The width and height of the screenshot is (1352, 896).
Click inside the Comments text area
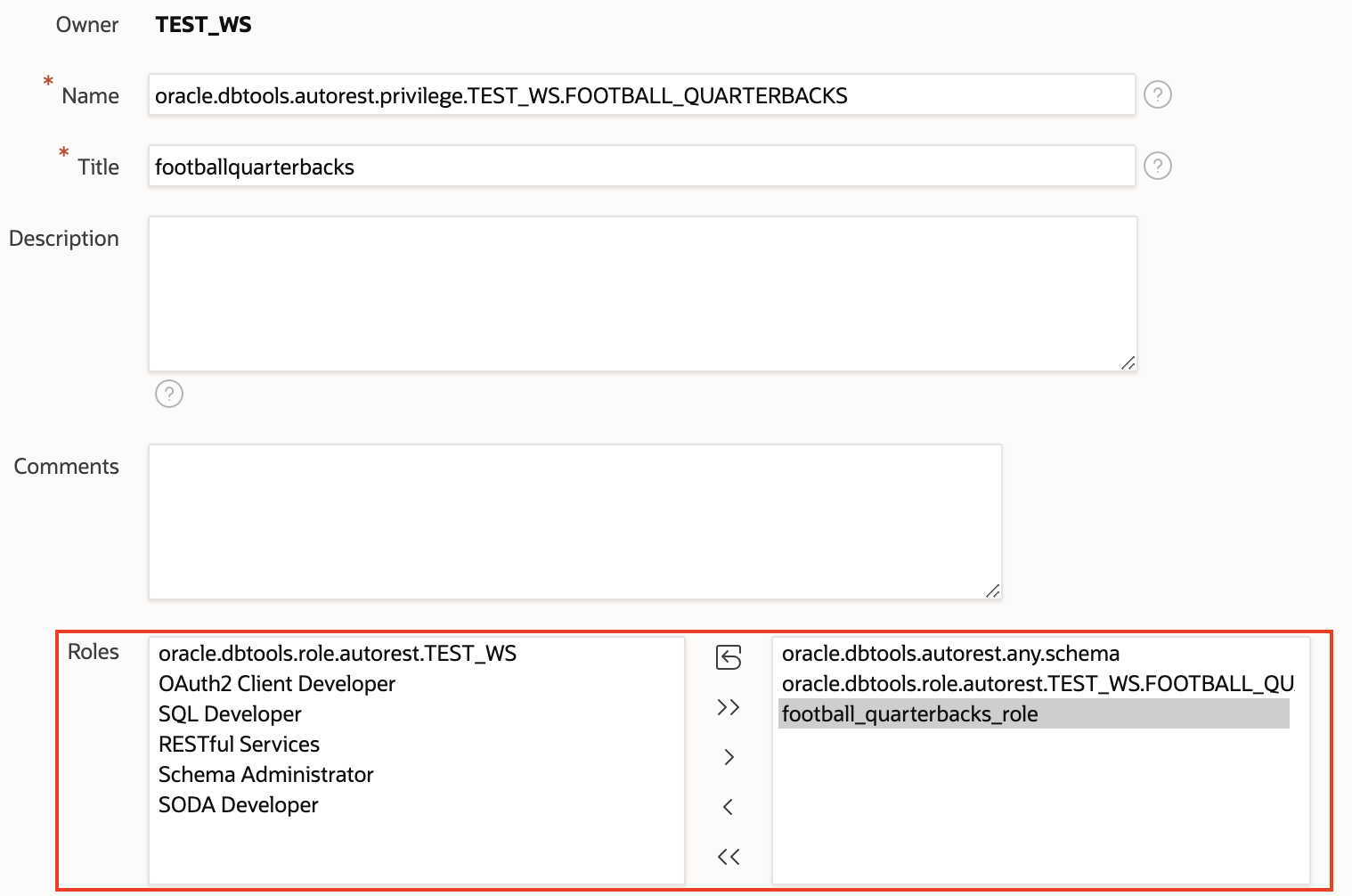pos(574,522)
